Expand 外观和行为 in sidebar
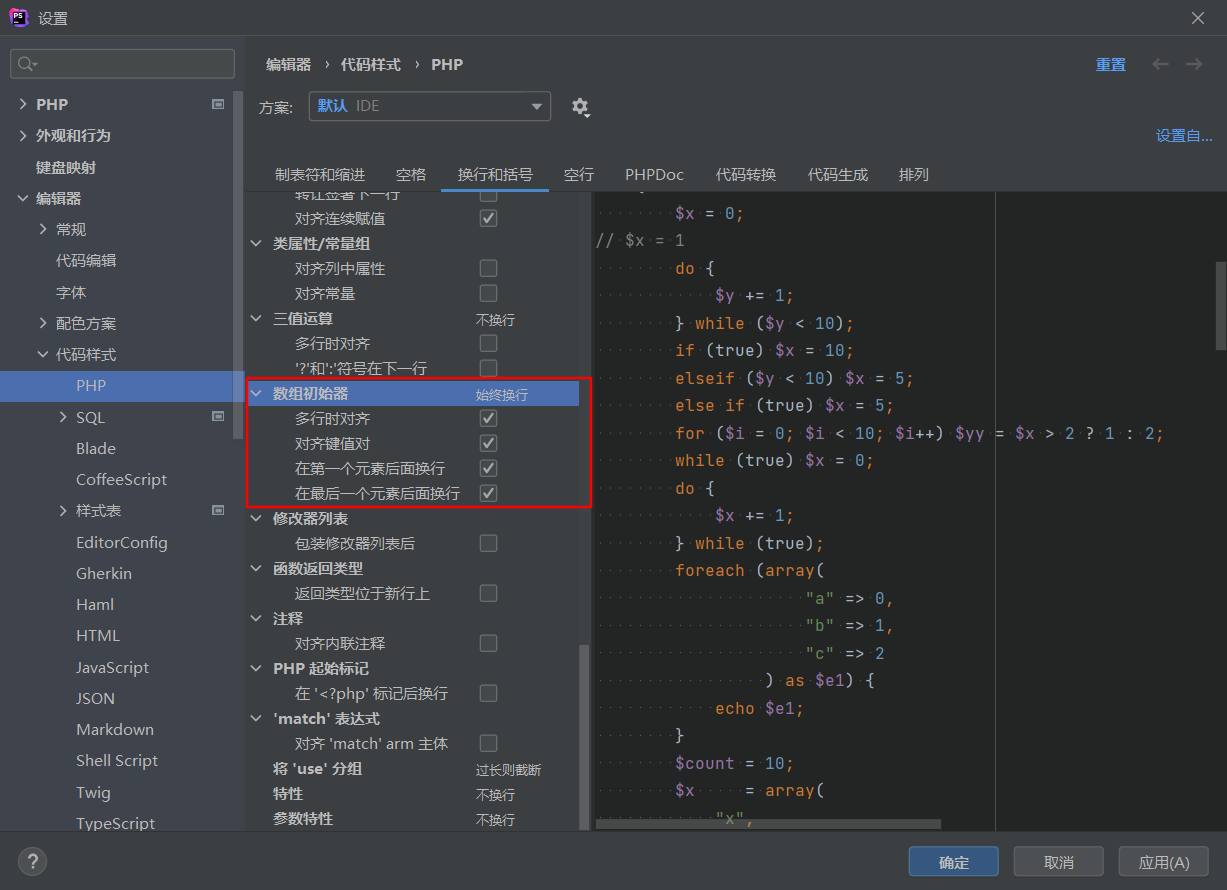1227x890 pixels. pos(23,136)
